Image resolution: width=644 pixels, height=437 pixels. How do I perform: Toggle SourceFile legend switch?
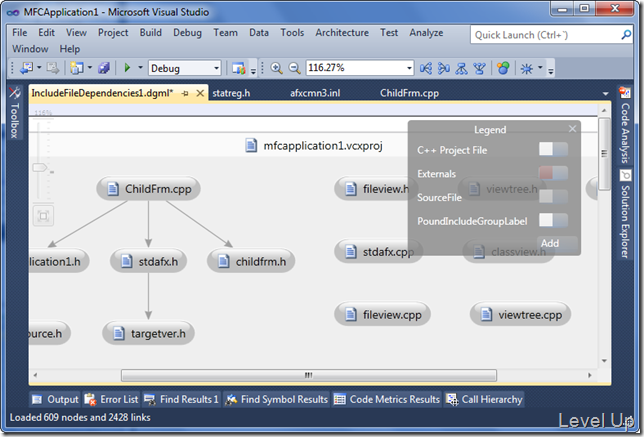pyautogui.click(x=553, y=197)
